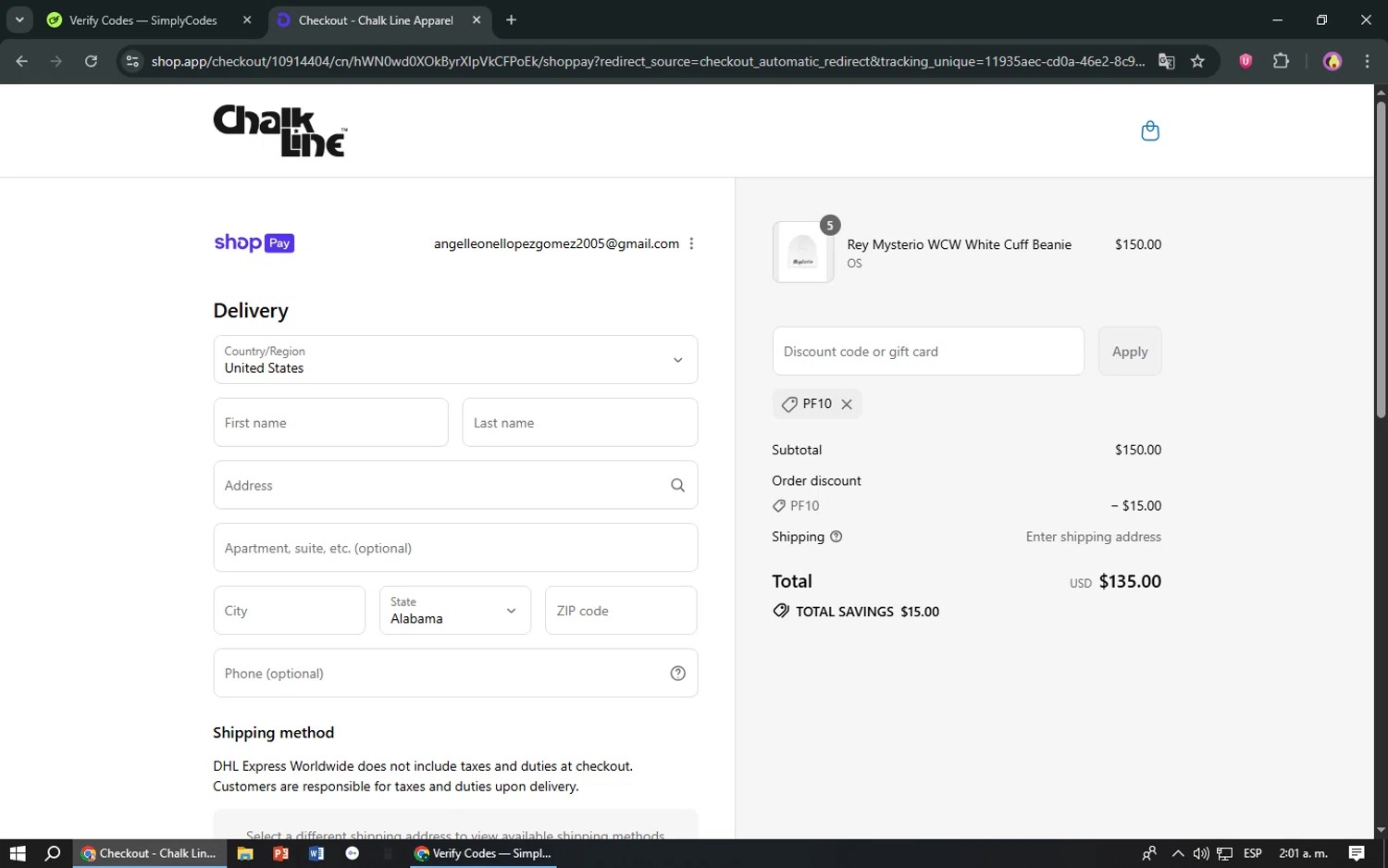1388x868 pixels.
Task: Open the Extensions puzzle icon
Action: tap(1281, 61)
